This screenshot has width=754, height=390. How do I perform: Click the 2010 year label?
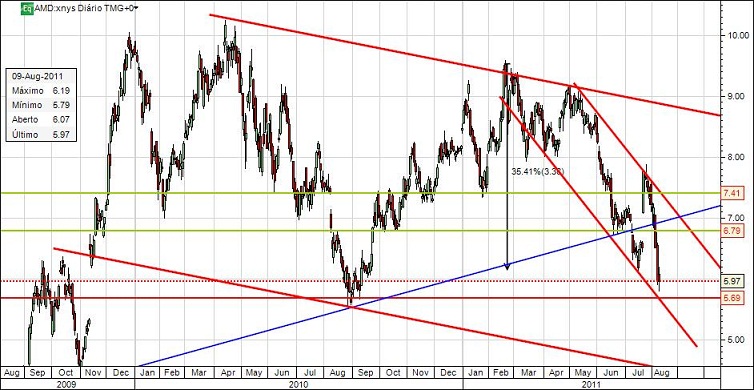(299, 384)
